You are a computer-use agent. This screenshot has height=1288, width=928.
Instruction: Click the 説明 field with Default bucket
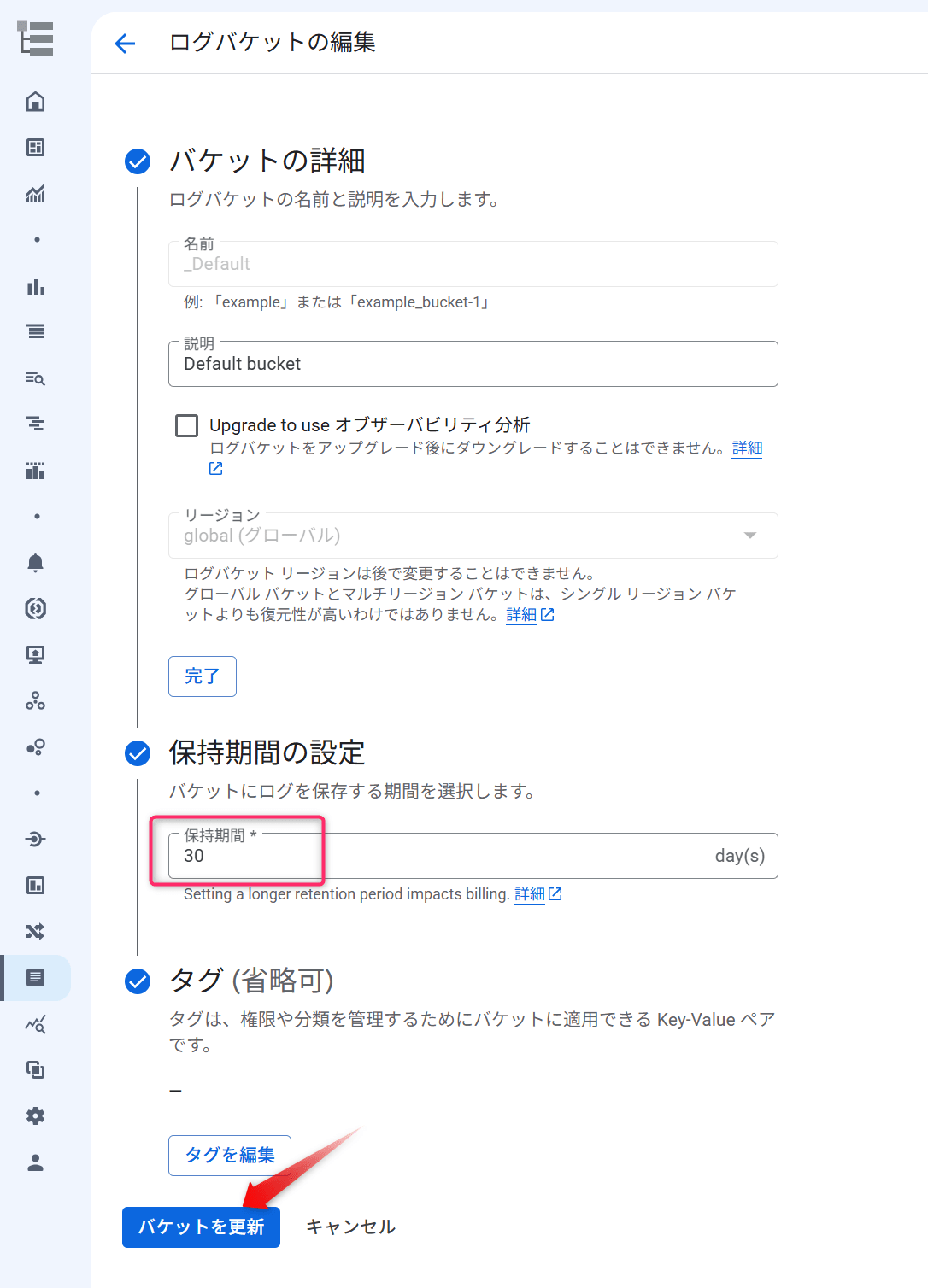[473, 364]
